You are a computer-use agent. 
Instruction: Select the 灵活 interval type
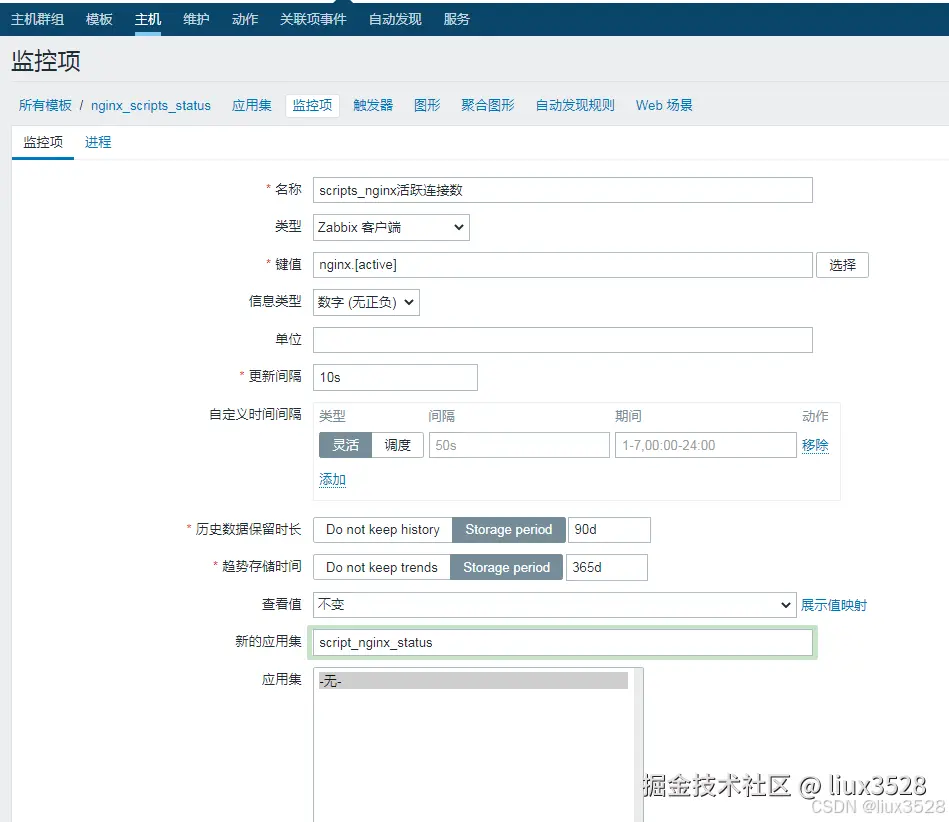click(x=345, y=445)
